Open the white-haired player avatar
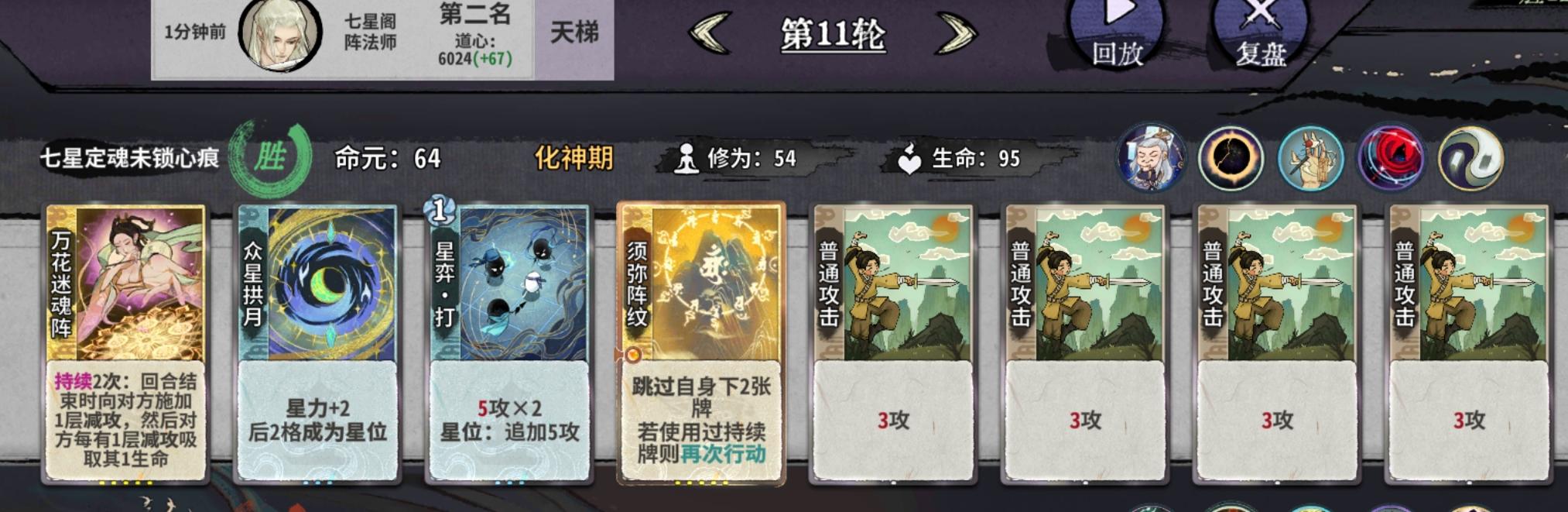Viewport: 1568px width, 512px height. (279, 35)
